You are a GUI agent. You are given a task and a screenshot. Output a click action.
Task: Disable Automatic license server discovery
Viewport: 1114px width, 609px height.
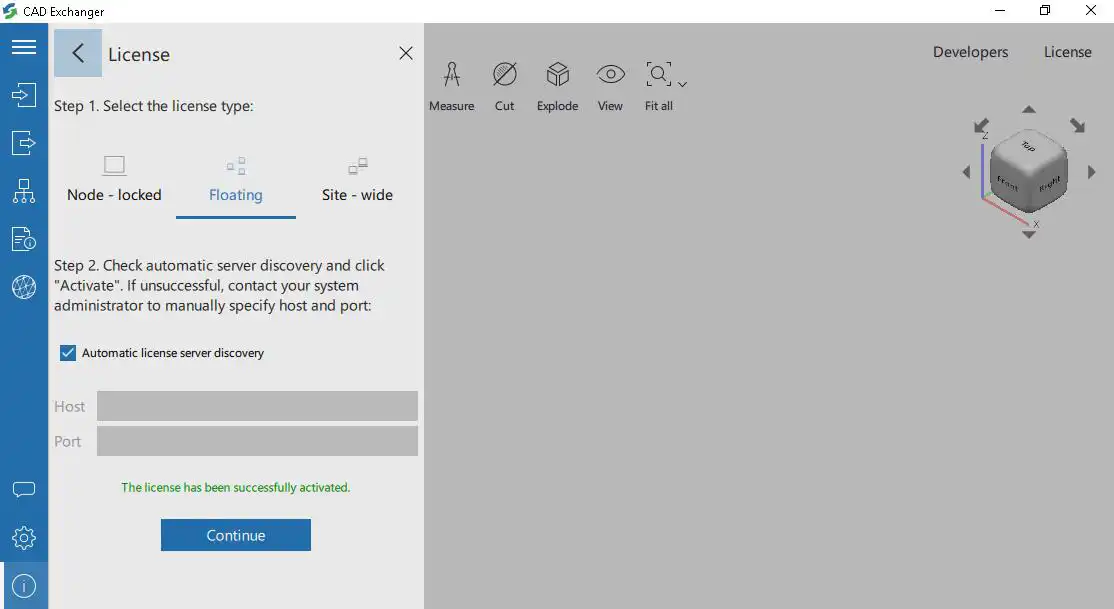[x=67, y=352]
